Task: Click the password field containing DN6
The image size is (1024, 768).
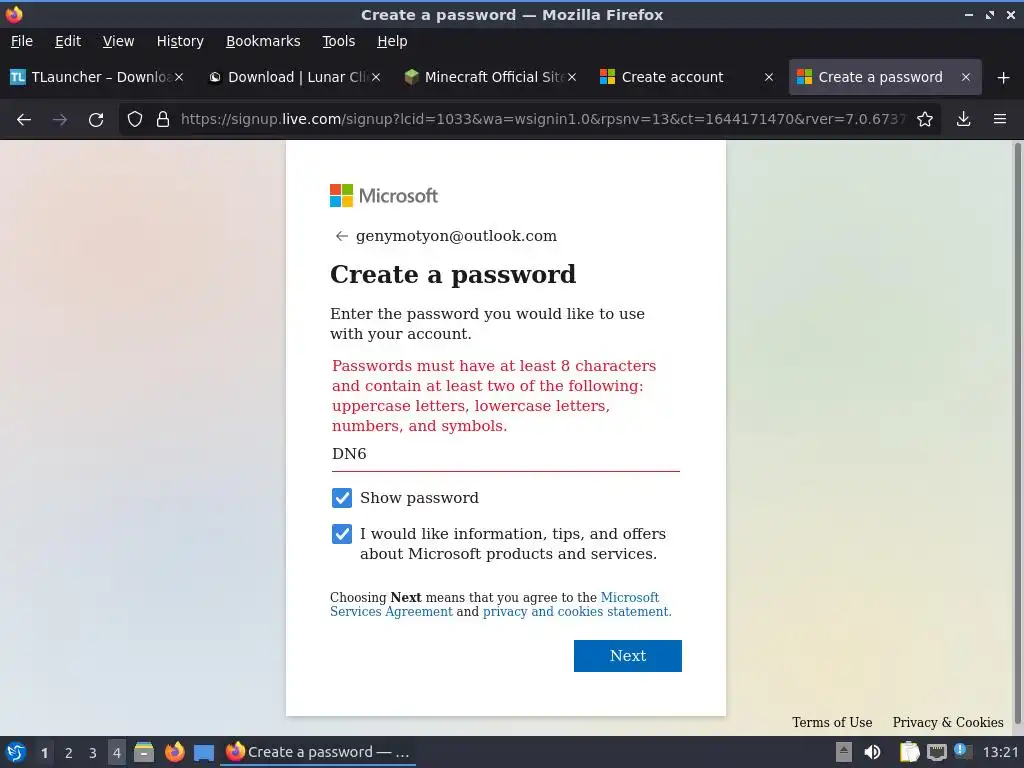Action: click(x=505, y=454)
